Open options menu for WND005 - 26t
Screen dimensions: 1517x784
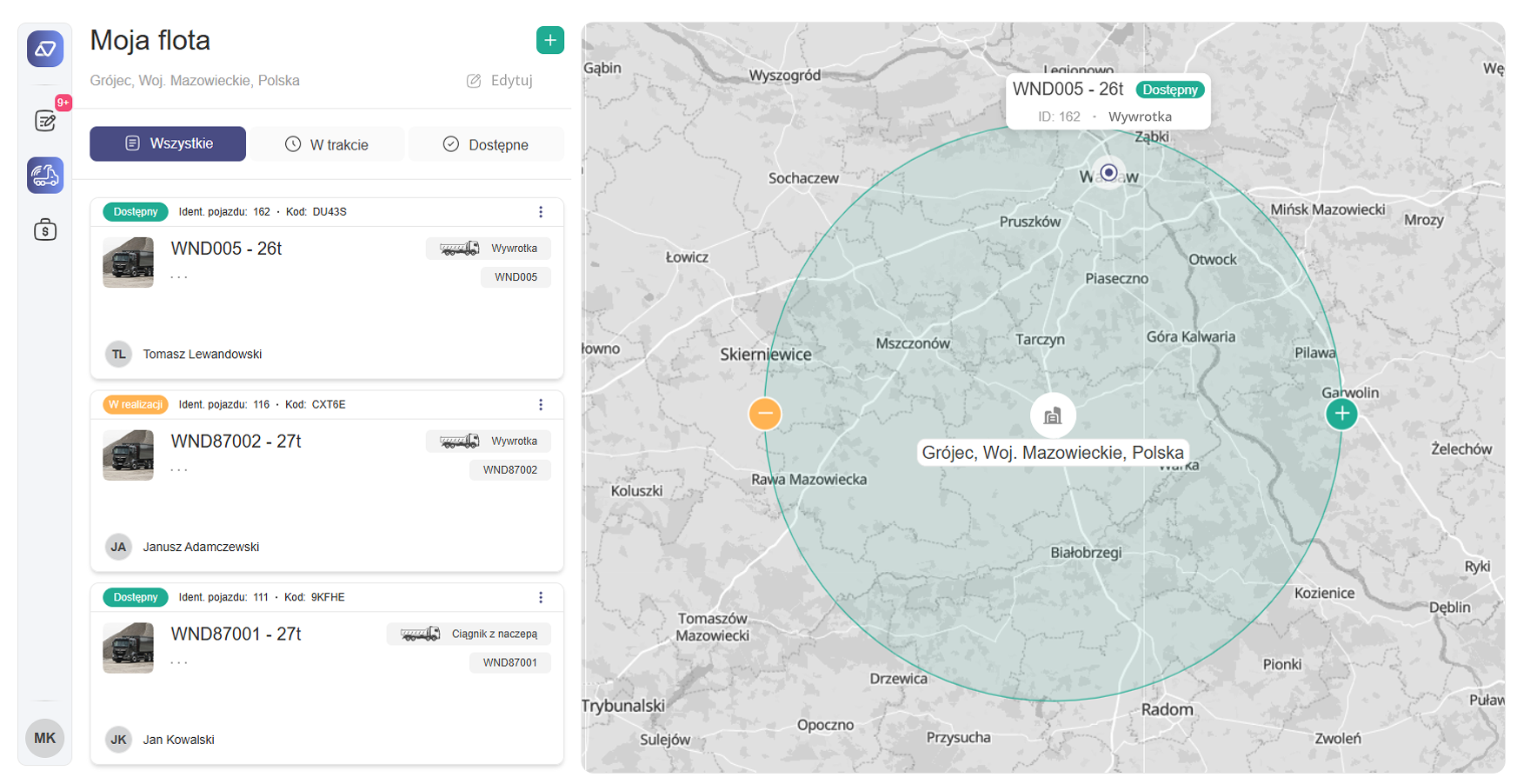[541, 212]
